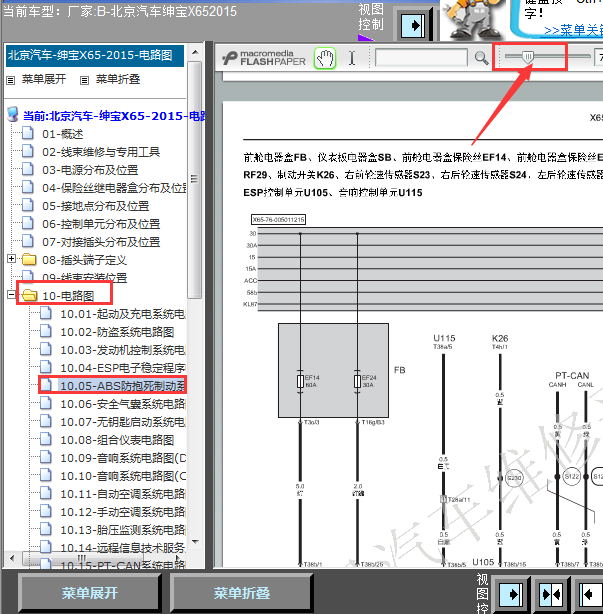The image size is (603, 614).
Task: Open 05-接地点分布及位置
Action: point(96,206)
